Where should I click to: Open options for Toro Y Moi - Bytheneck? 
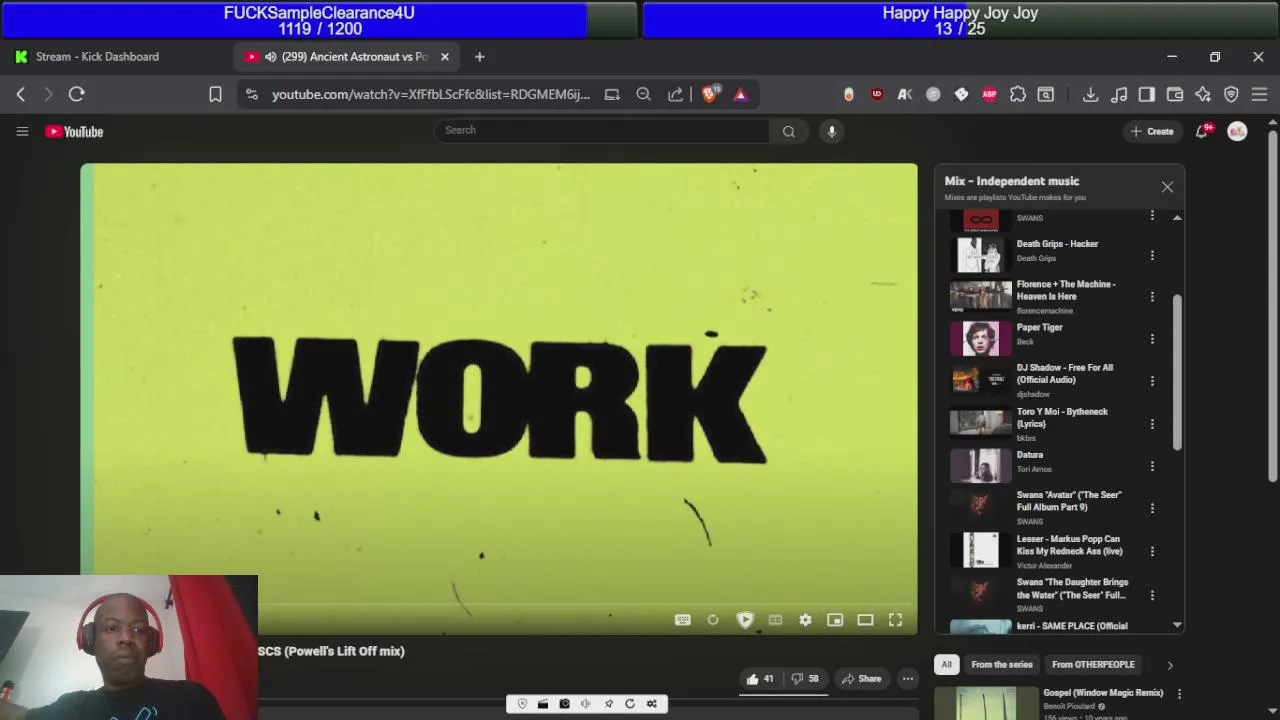coord(1152,424)
